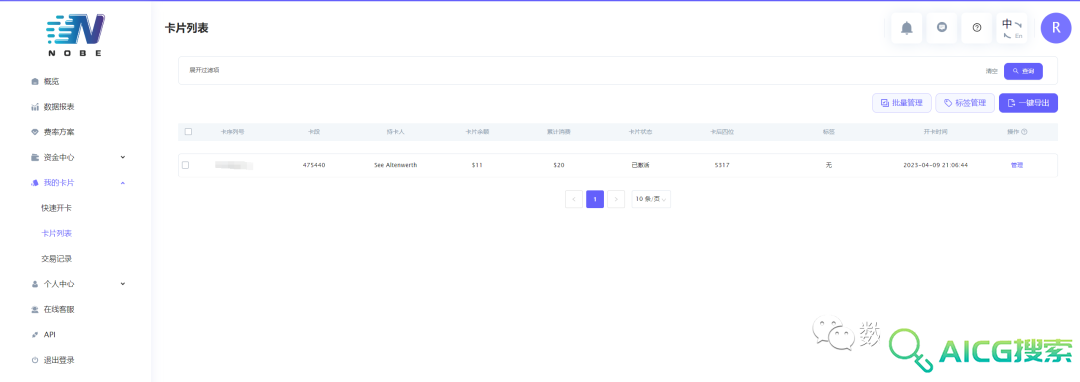Image resolution: width=1080 pixels, height=382 pixels.
Task: Click the 费率方案 diamond icon
Action: pyautogui.click(x=35, y=132)
